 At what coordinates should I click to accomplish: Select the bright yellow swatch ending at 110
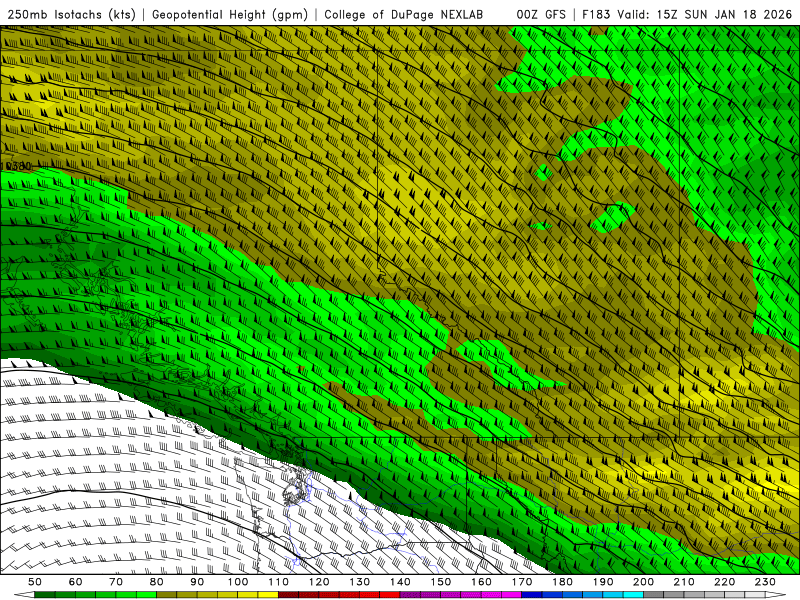click(268, 595)
